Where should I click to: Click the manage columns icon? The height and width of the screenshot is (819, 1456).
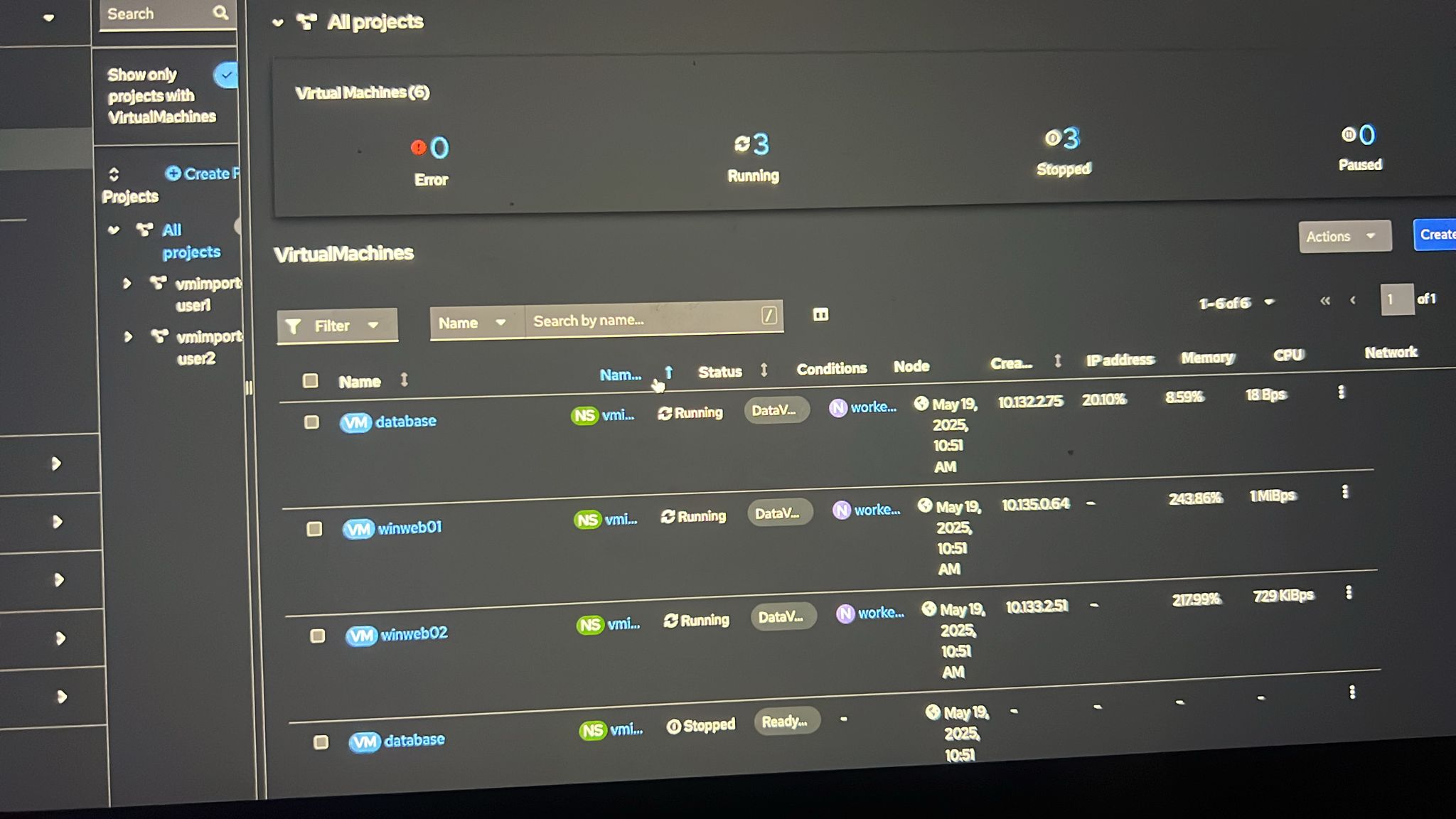820,314
